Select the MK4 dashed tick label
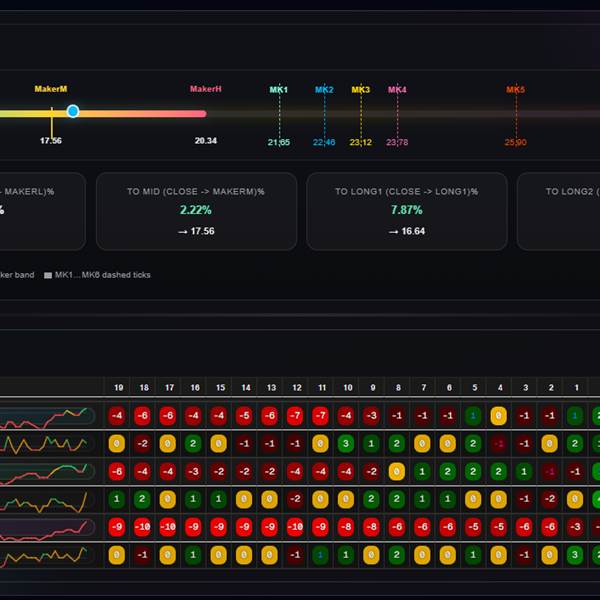600x600 pixels. (x=397, y=90)
